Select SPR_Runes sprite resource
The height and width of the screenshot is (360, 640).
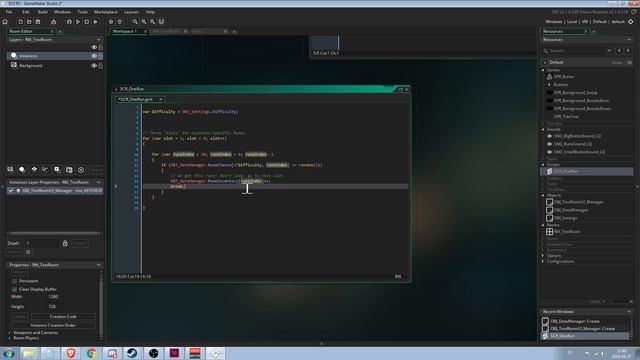(x=564, y=77)
